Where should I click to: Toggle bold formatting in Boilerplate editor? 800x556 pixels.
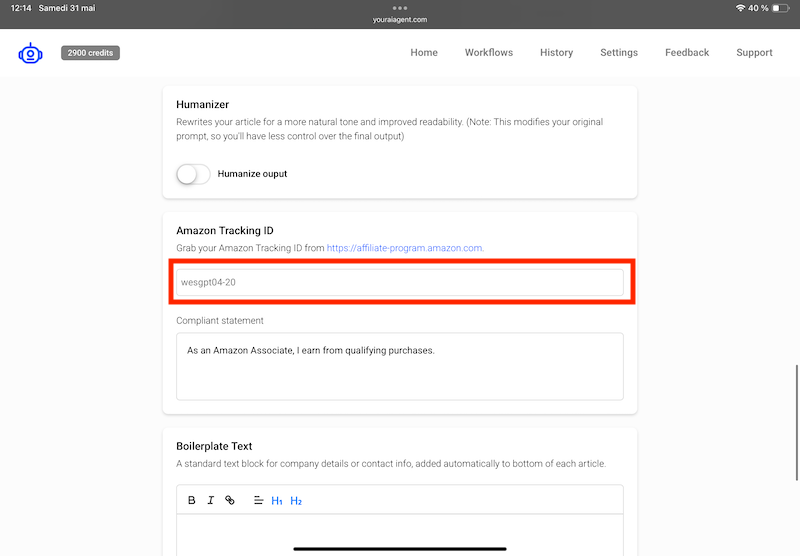[191, 500]
